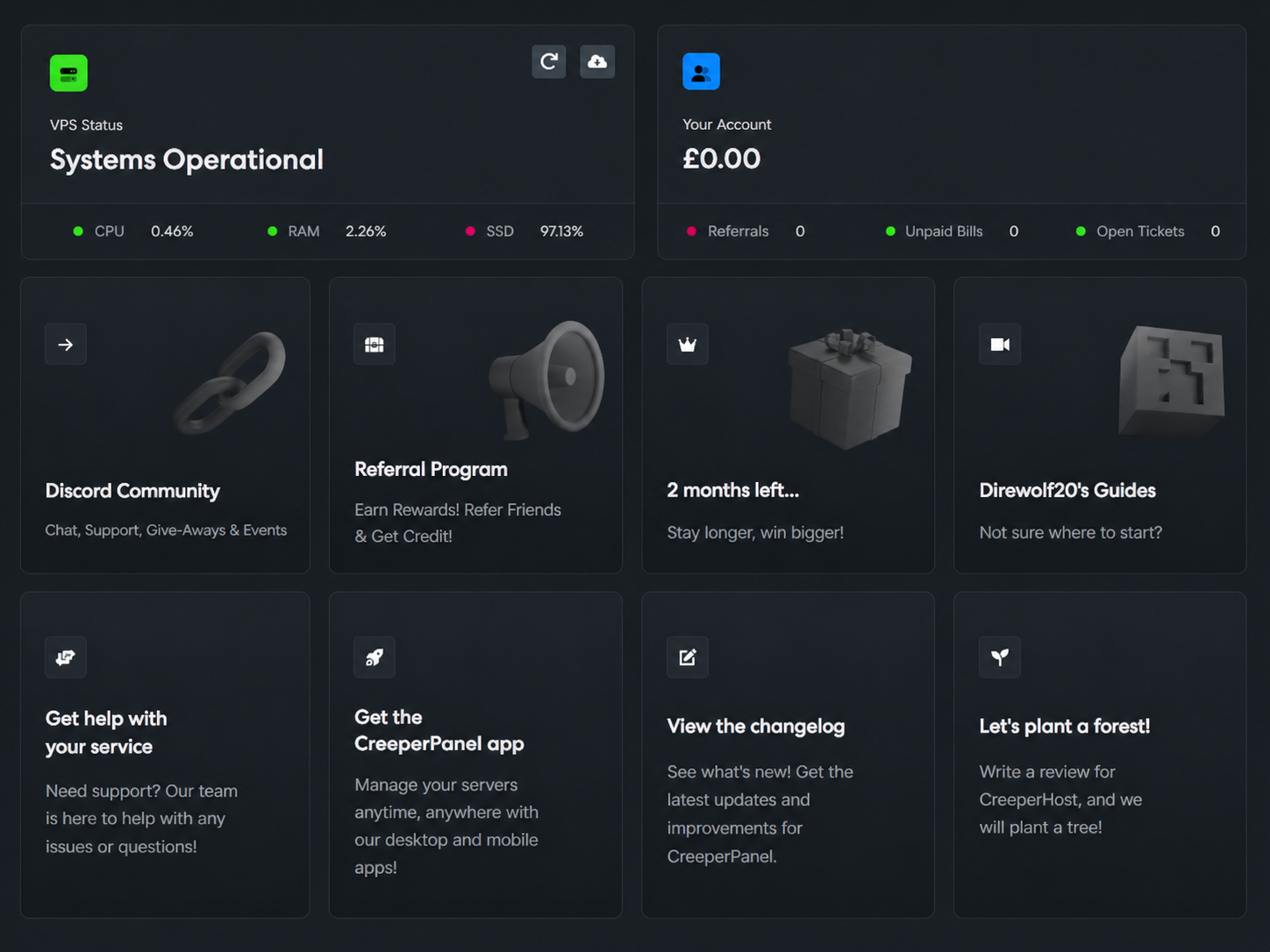The height and width of the screenshot is (952, 1270).
Task: Click the green dot beside Open Tickets
Action: coord(1081,231)
